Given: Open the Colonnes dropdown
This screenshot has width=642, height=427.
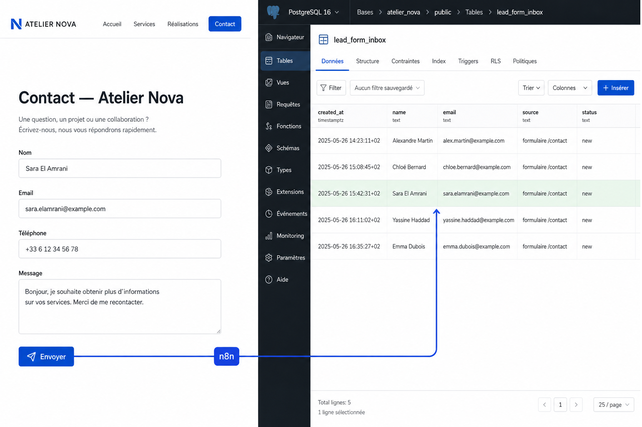Looking at the screenshot, I should coord(570,88).
